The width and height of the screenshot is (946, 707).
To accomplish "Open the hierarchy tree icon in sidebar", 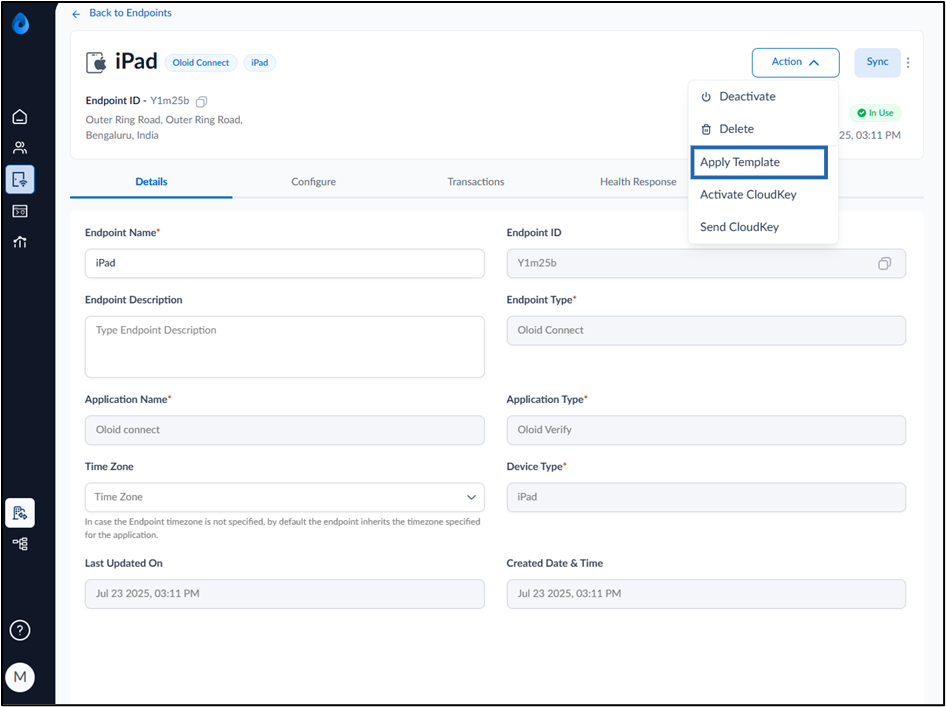I will point(20,544).
